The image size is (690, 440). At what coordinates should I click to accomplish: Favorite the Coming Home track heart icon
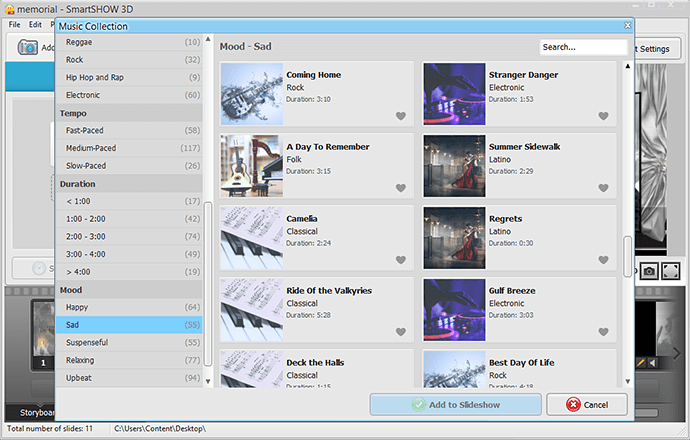tap(400, 116)
